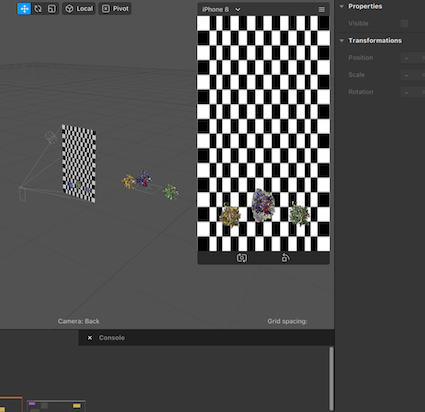The width and height of the screenshot is (425, 412).
Task: Toggle Local coordinate space
Action: click(x=79, y=9)
